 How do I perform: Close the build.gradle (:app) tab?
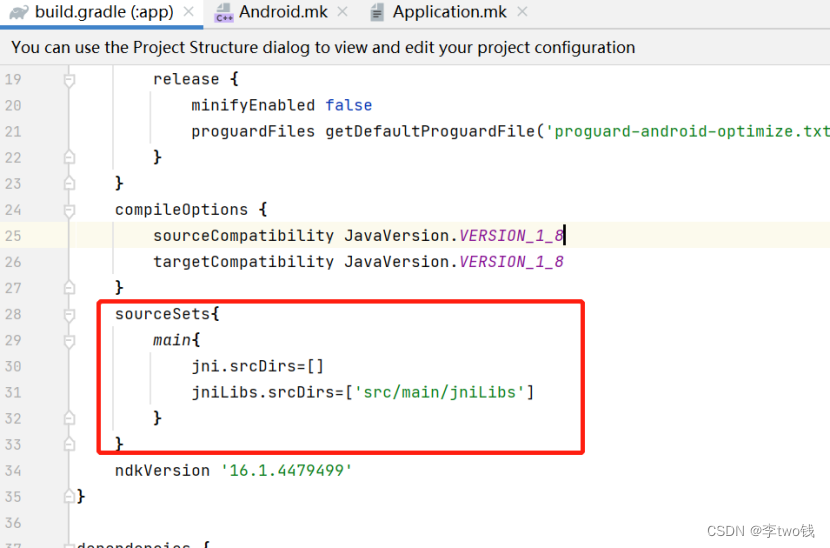click(x=188, y=12)
